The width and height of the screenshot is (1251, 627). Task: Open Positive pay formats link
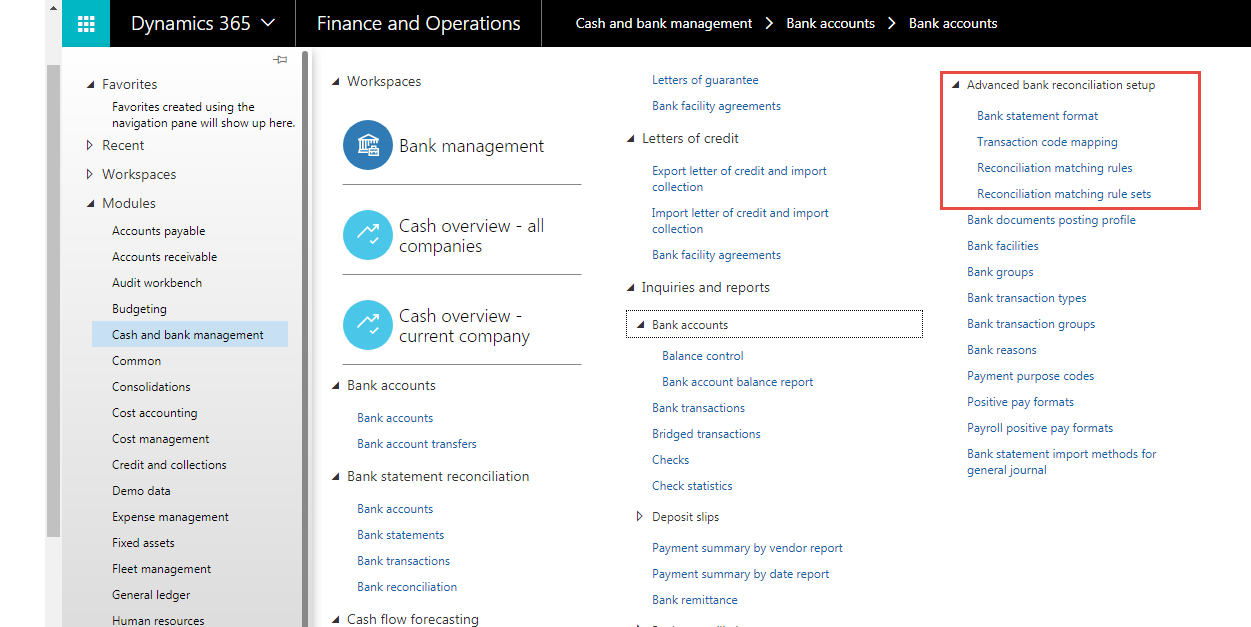pyautogui.click(x=1020, y=402)
